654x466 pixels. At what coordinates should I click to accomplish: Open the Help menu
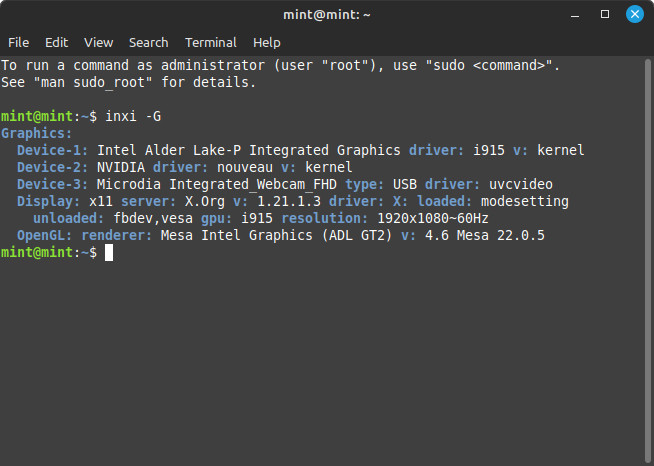tap(267, 43)
